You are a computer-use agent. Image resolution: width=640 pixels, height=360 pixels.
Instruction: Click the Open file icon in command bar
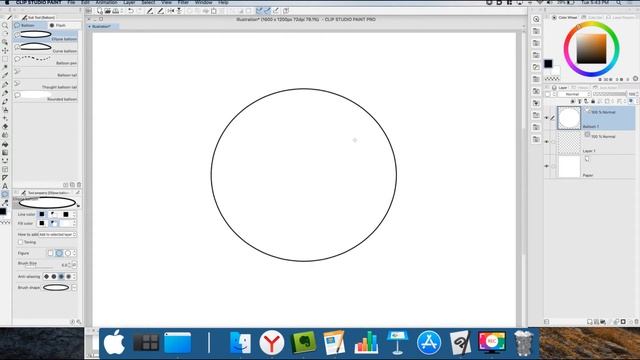108,11
